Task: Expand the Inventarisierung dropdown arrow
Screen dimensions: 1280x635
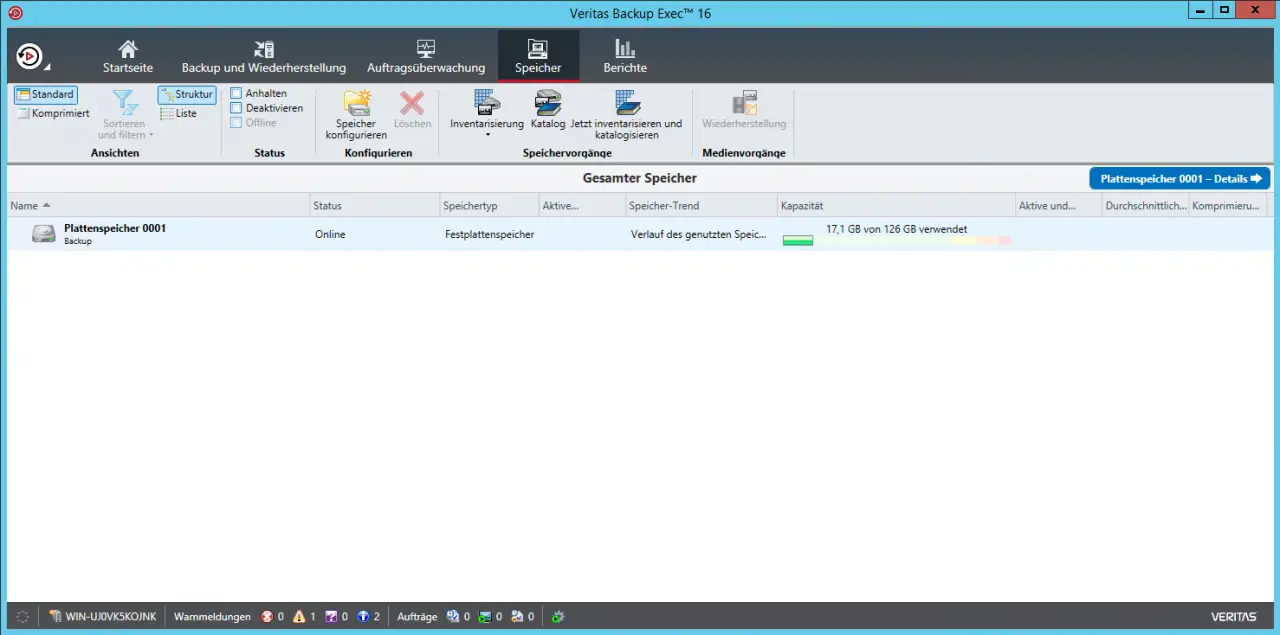Action: coord(487,135)
